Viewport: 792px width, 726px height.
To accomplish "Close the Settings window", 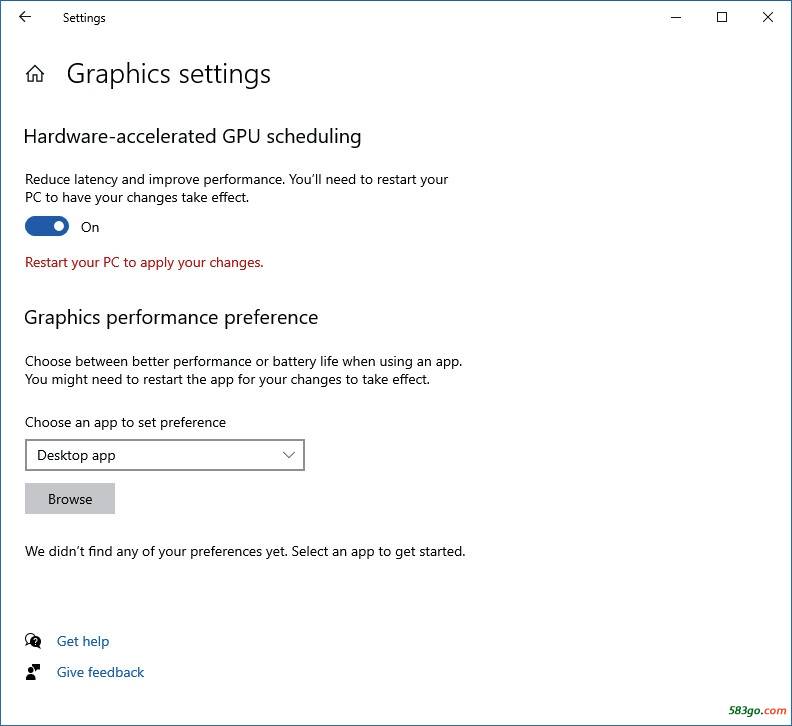I will [768, 17].
